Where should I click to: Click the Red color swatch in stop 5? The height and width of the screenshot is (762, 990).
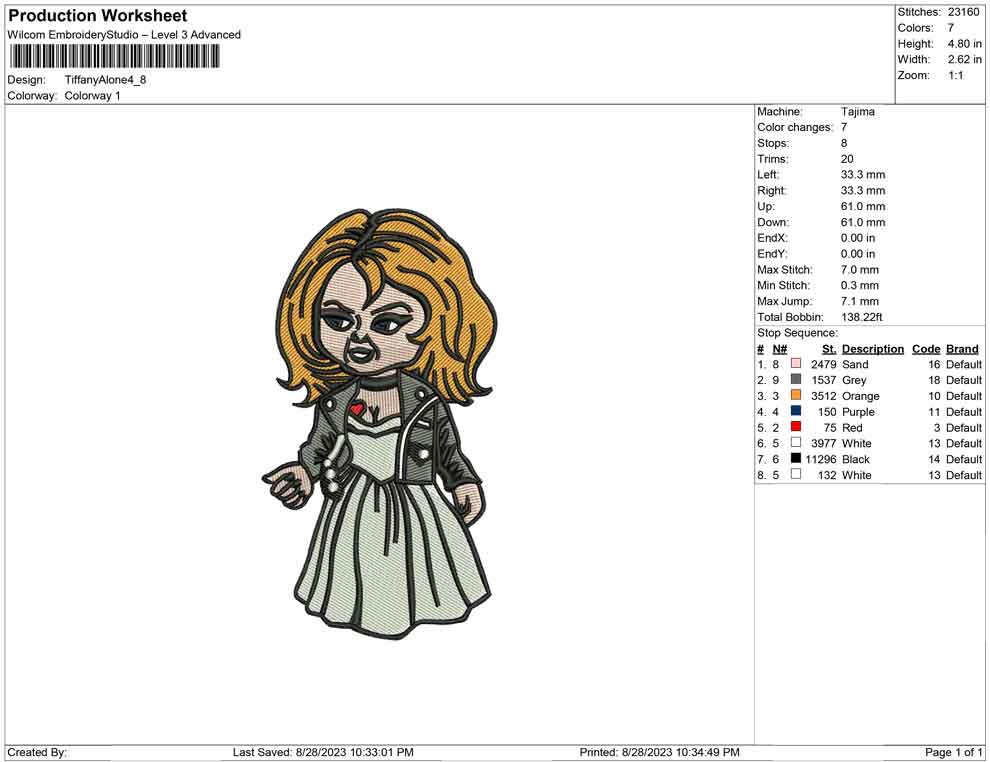[796, 427]
